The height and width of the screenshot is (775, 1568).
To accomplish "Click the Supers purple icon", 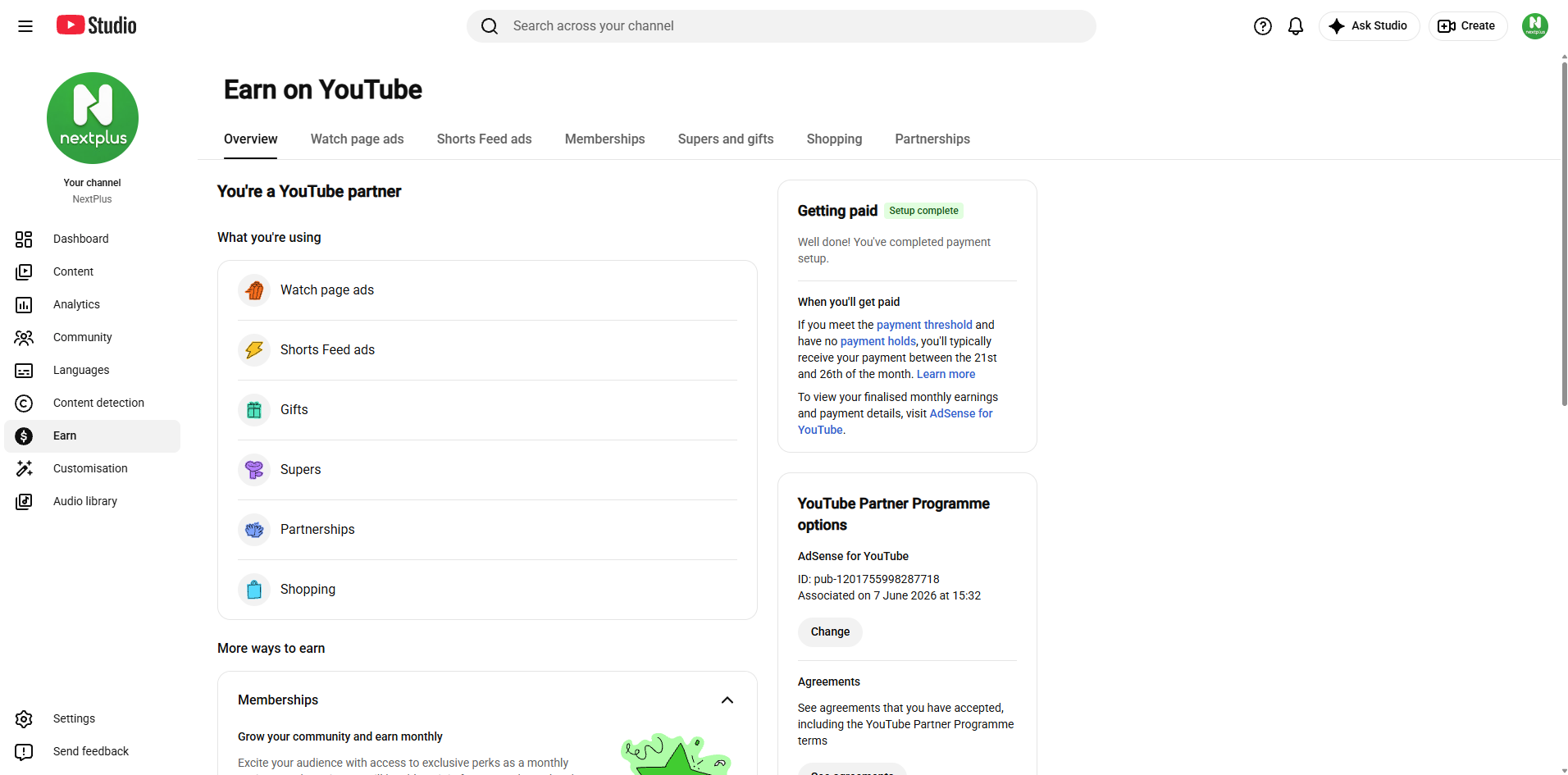I will pyautogui.click(x=254, y=470).
